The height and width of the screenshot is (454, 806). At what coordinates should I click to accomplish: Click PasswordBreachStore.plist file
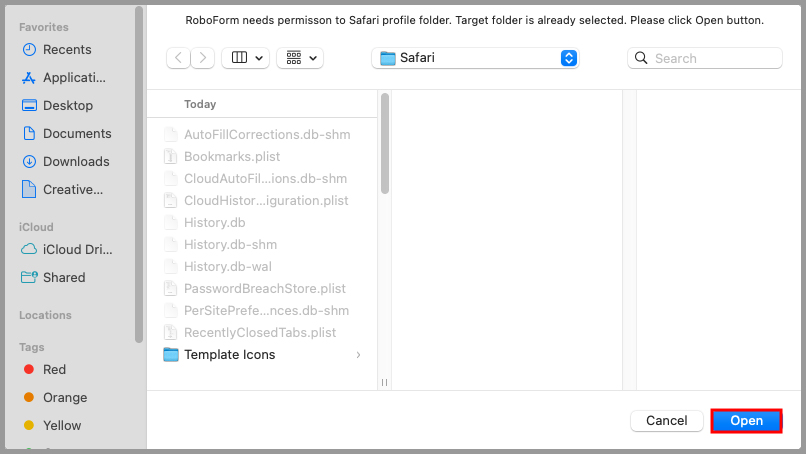(x=263, y=288)
